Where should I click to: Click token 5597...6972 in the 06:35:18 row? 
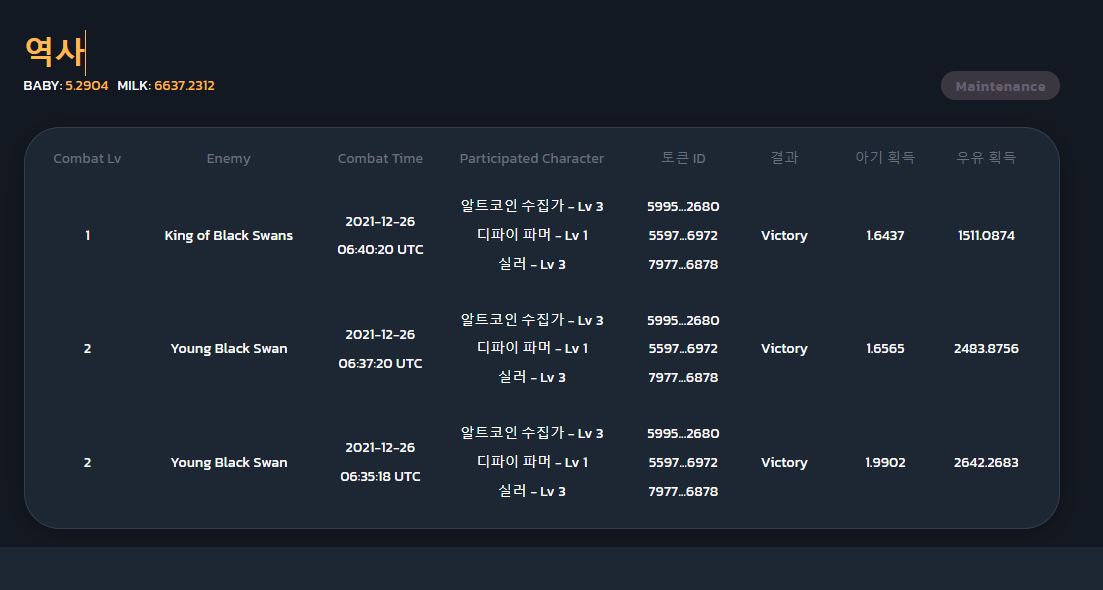(x=683, y=463)
